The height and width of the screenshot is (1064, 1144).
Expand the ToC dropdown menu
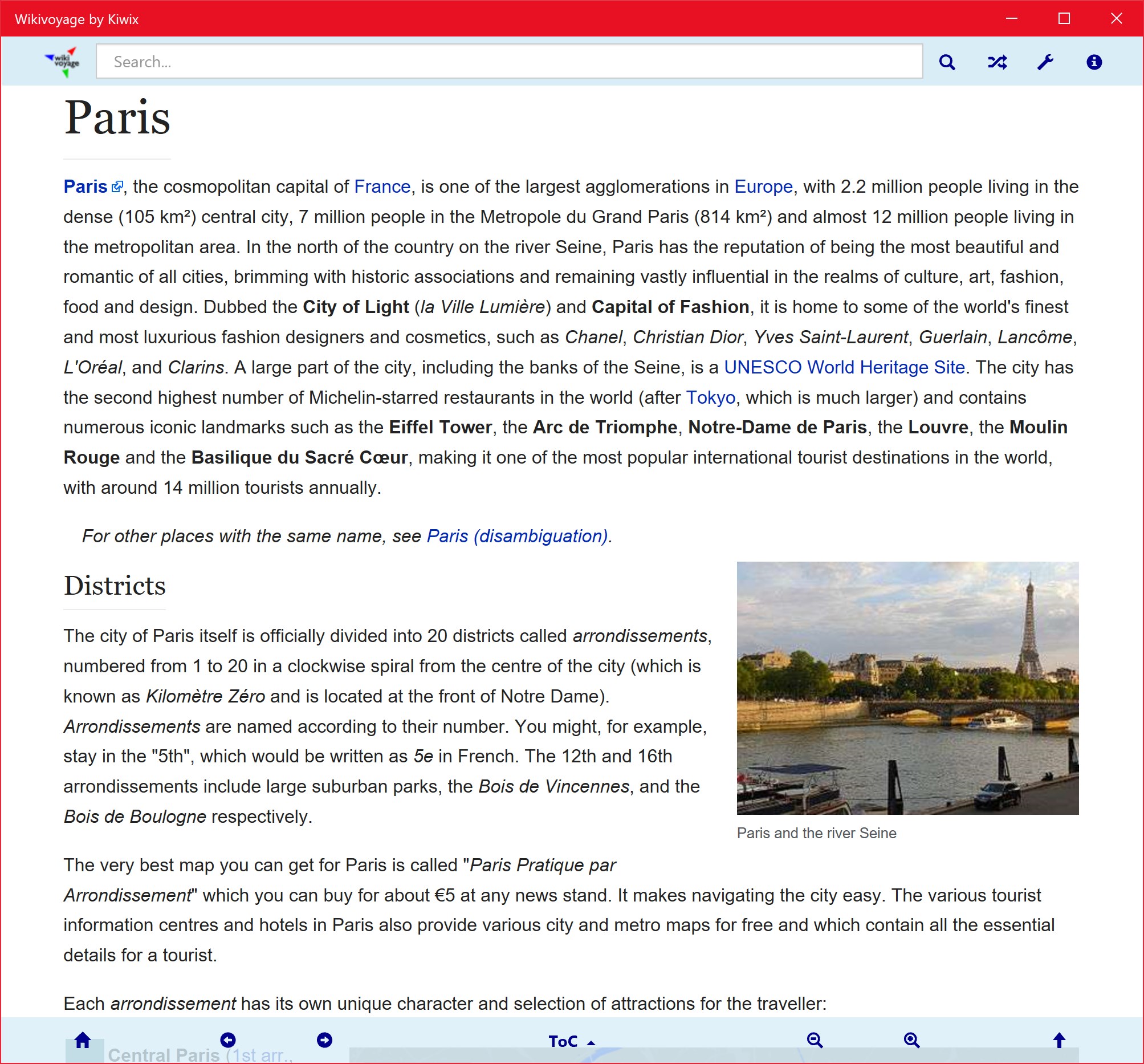pos(571,1041)
